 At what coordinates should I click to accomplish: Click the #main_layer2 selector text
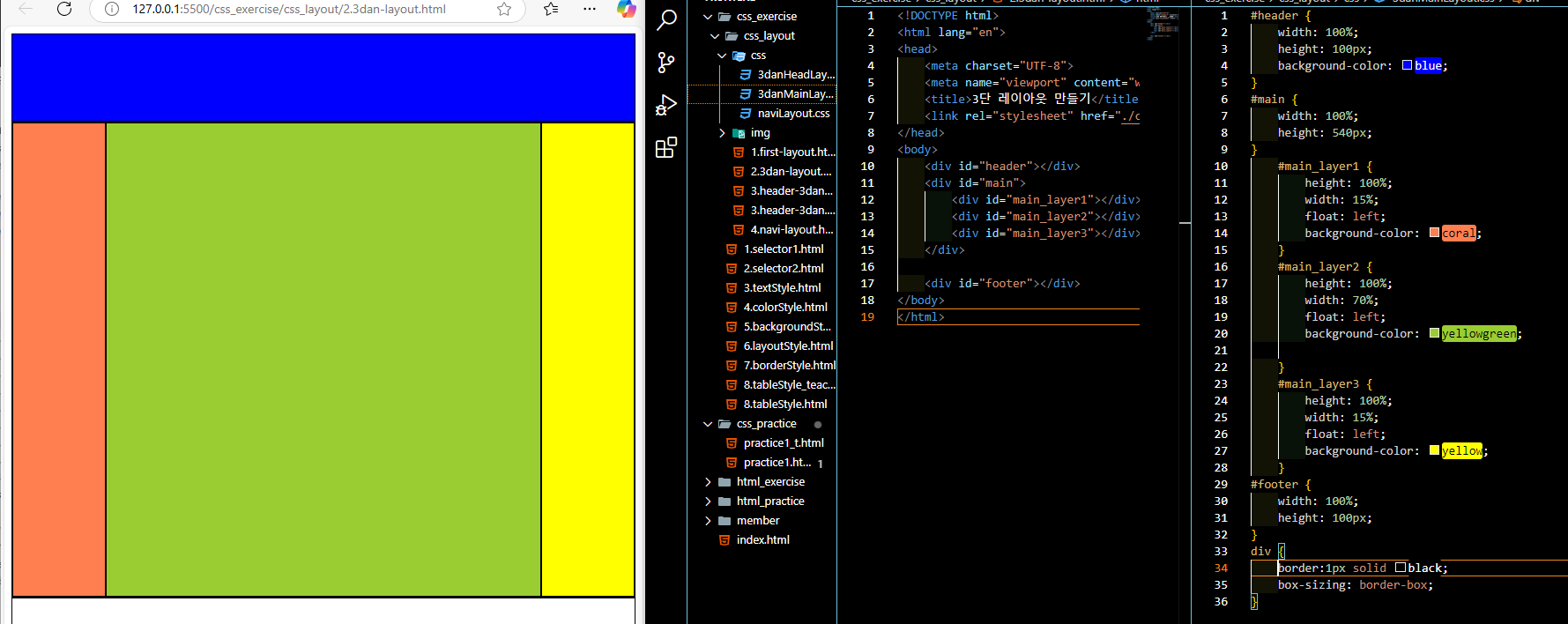1318,267
